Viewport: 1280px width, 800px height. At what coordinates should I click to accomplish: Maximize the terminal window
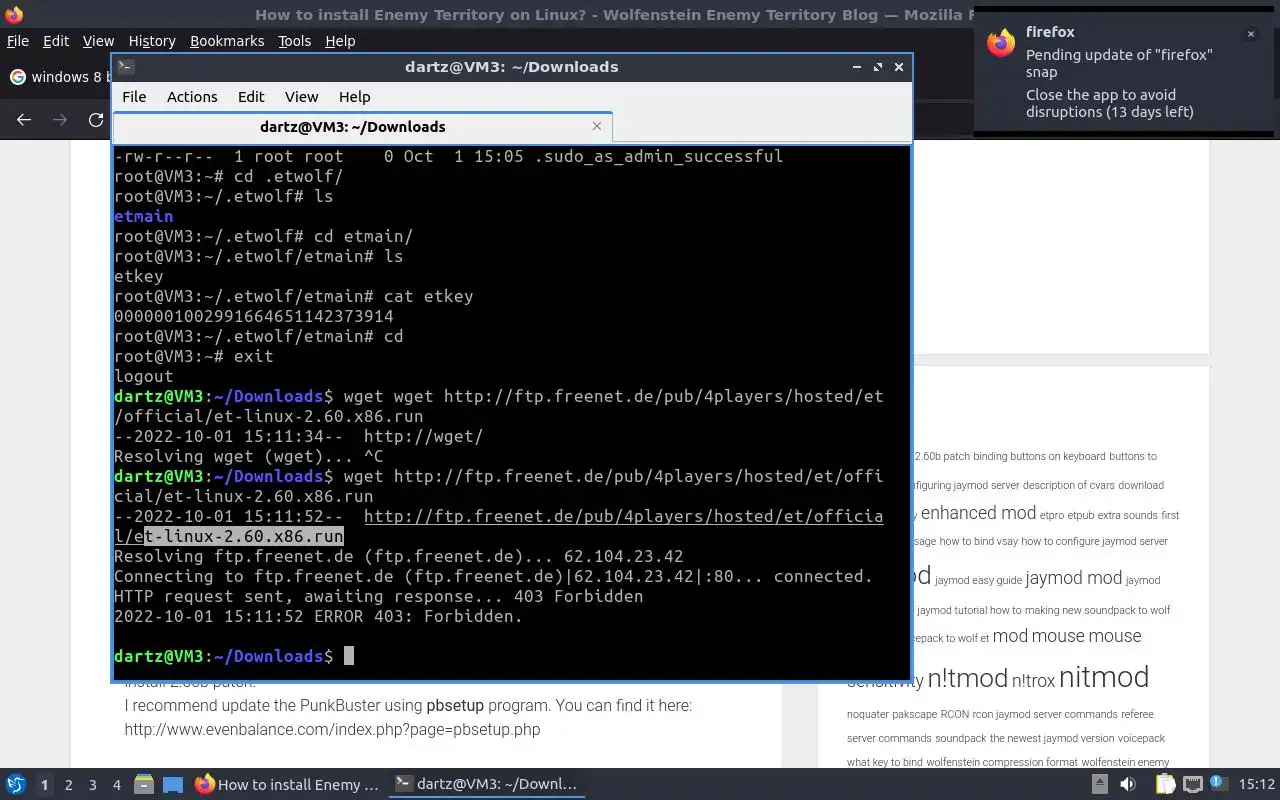[878, 67]
